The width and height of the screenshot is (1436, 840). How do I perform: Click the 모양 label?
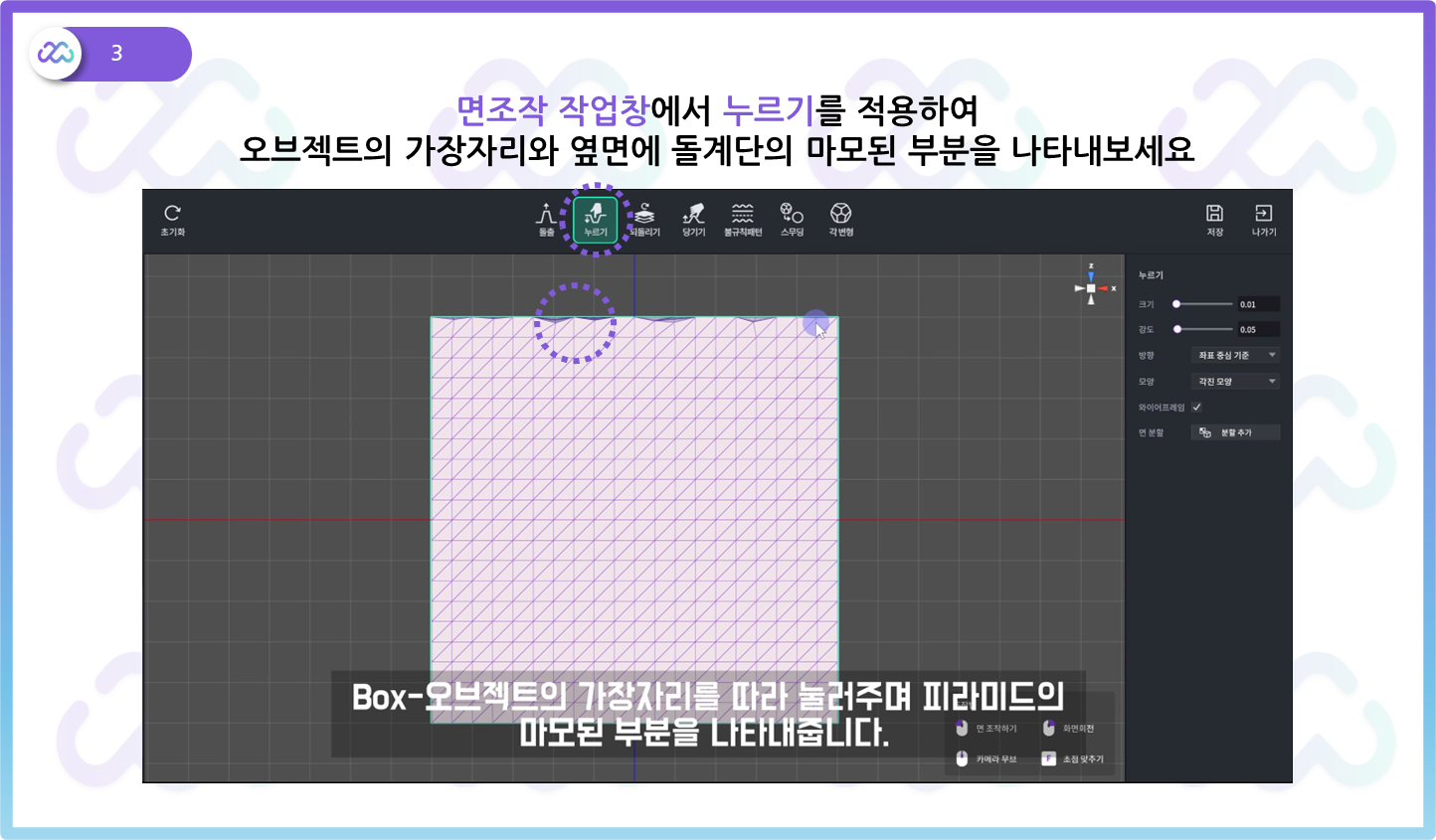coord(1147,382)
